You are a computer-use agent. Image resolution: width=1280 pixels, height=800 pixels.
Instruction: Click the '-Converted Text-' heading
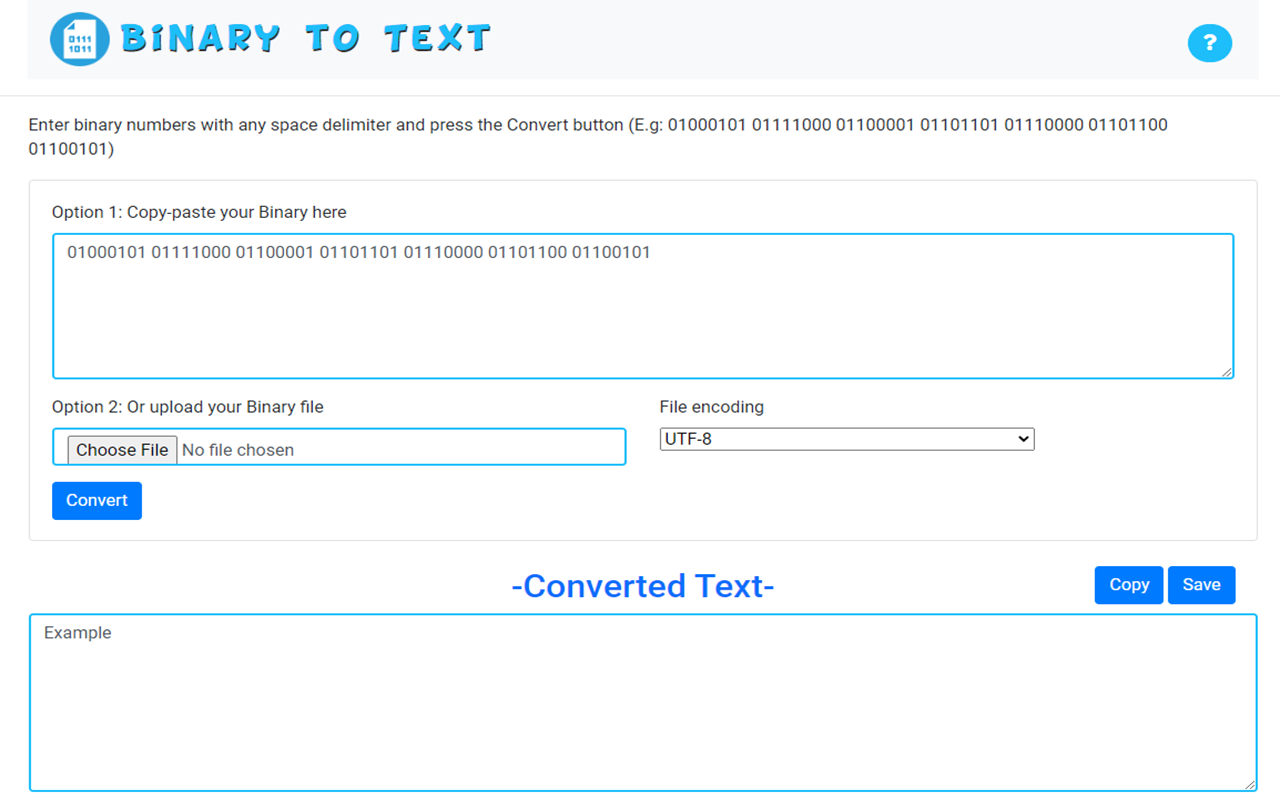pyautogui.click(x=642, y=586)
